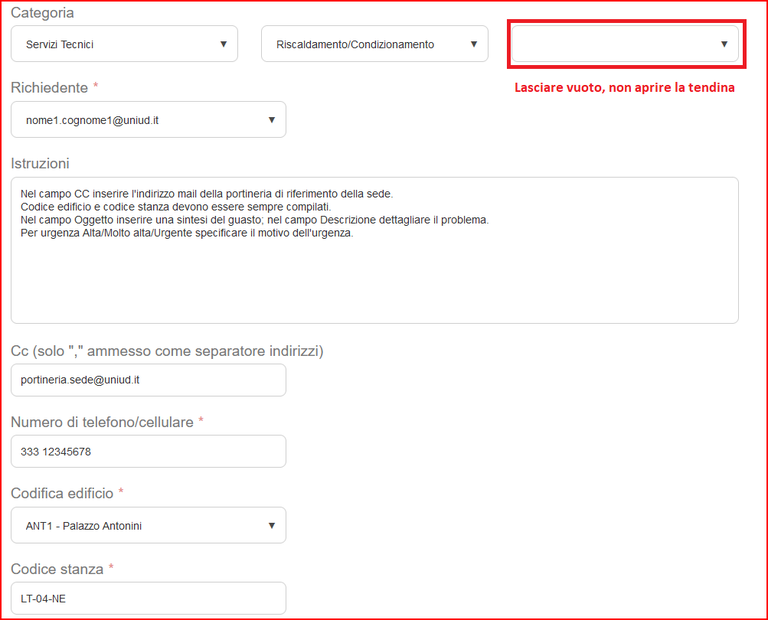Click the Codice stanza field with LT-04-NE
Screen dimensions: 768x620
(x=148, y=598)
